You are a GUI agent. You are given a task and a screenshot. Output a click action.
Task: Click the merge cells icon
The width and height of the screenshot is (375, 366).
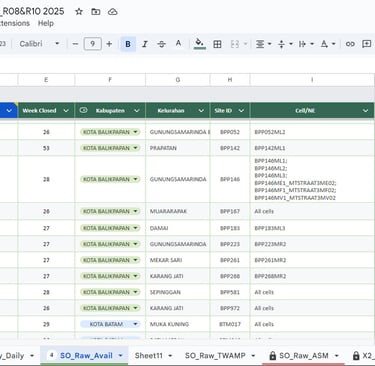coord(235,44)
